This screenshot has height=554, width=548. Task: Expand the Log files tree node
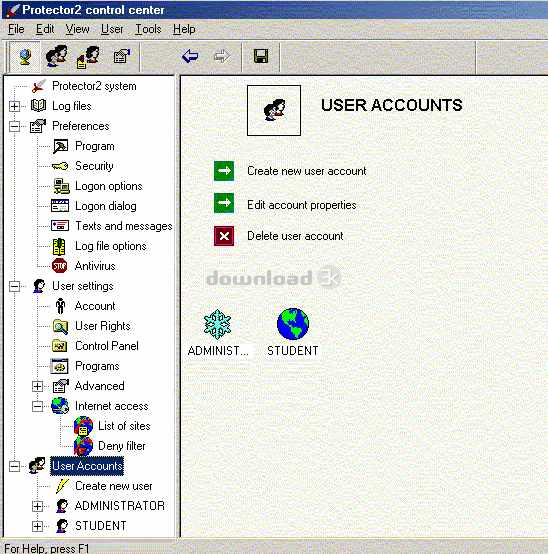(14, 106)
